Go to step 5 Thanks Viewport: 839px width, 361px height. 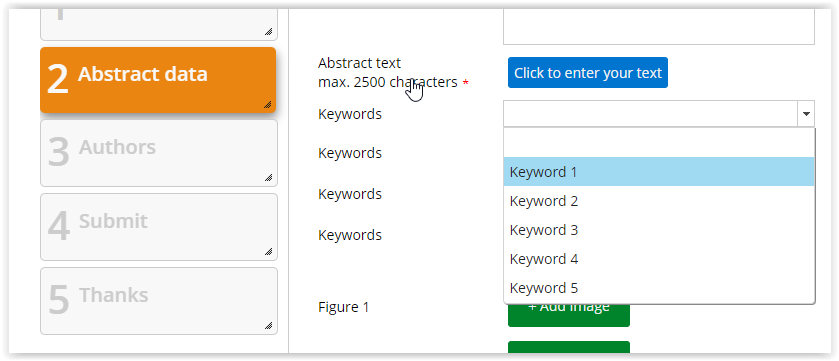(x=158, y=301)
